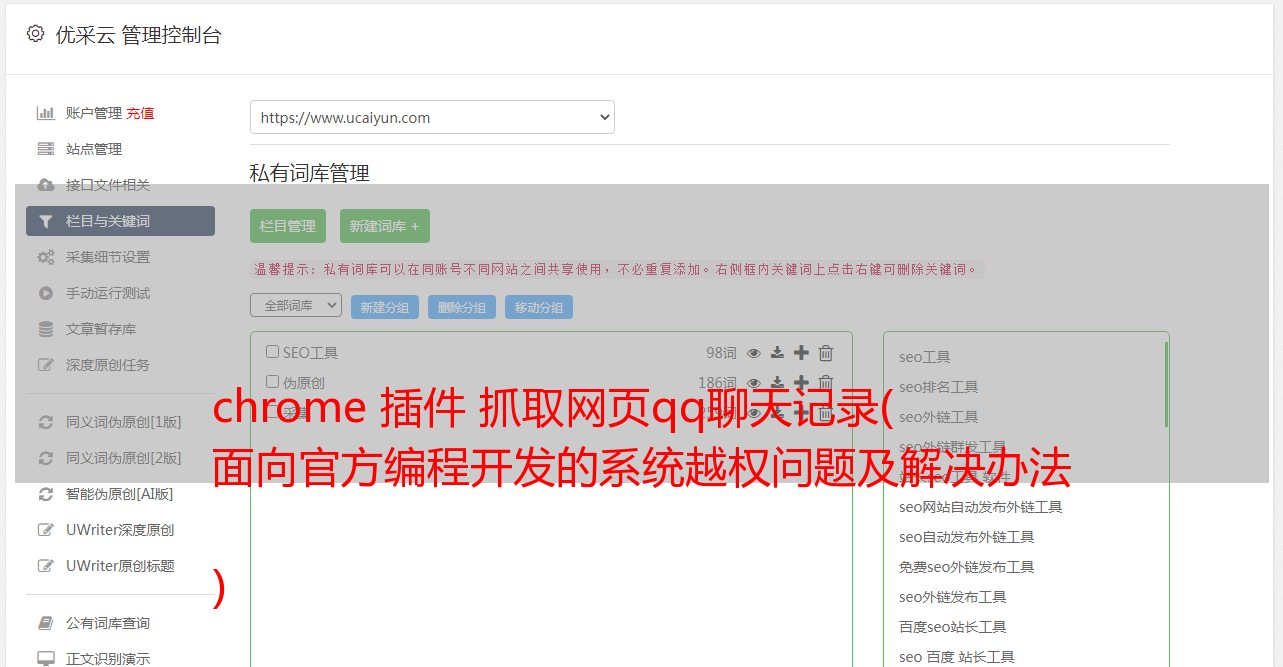The height and width of the screenshot is (667, 1283).
Task: Open 正文识别演示 in the sidebar
Action: click(108, 659)
